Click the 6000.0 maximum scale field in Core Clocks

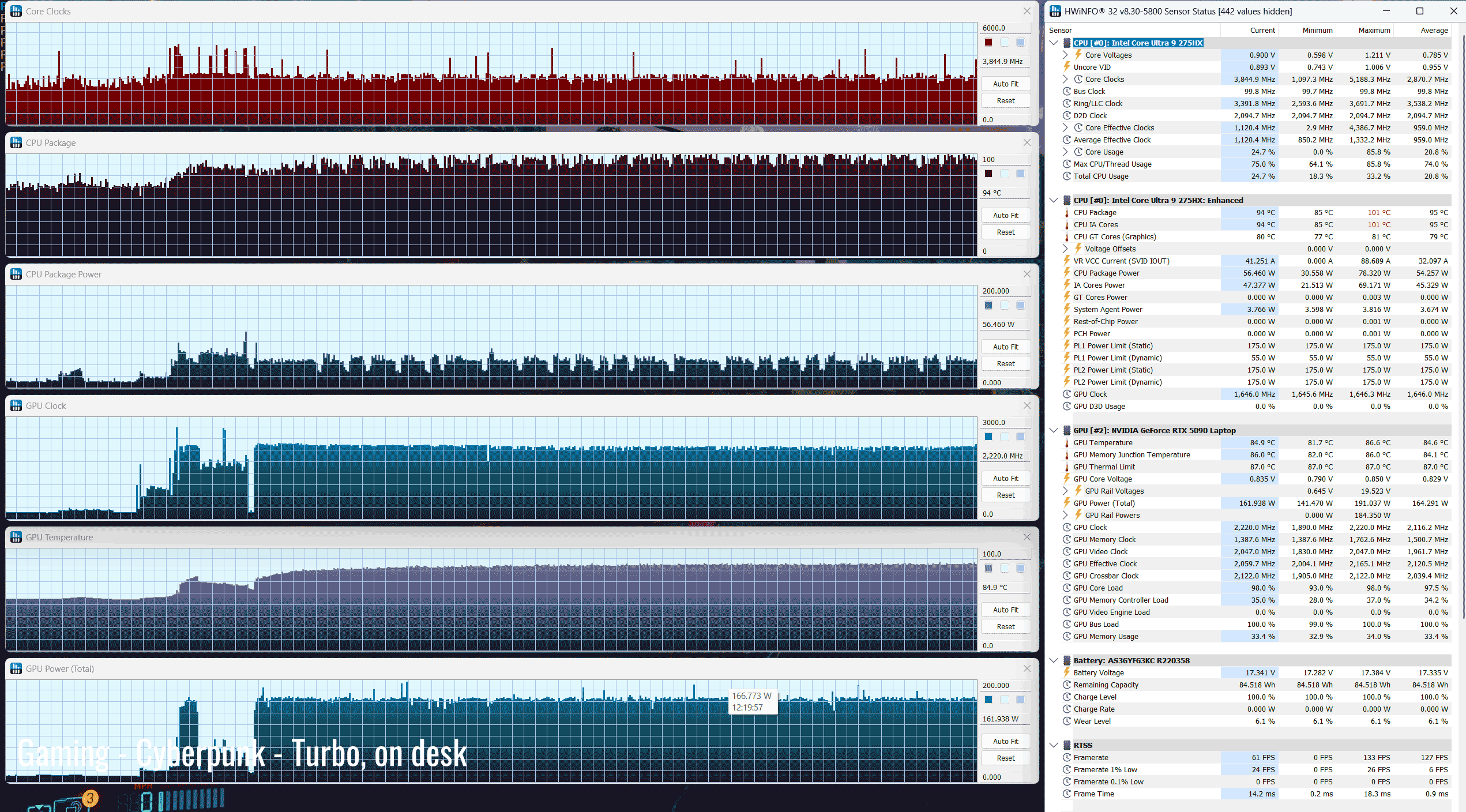1005,28
